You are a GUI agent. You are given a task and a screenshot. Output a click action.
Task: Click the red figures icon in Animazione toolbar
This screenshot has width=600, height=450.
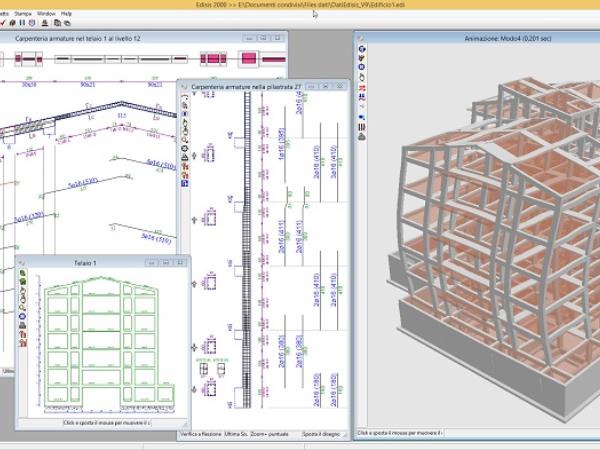(x=362, y=88)
